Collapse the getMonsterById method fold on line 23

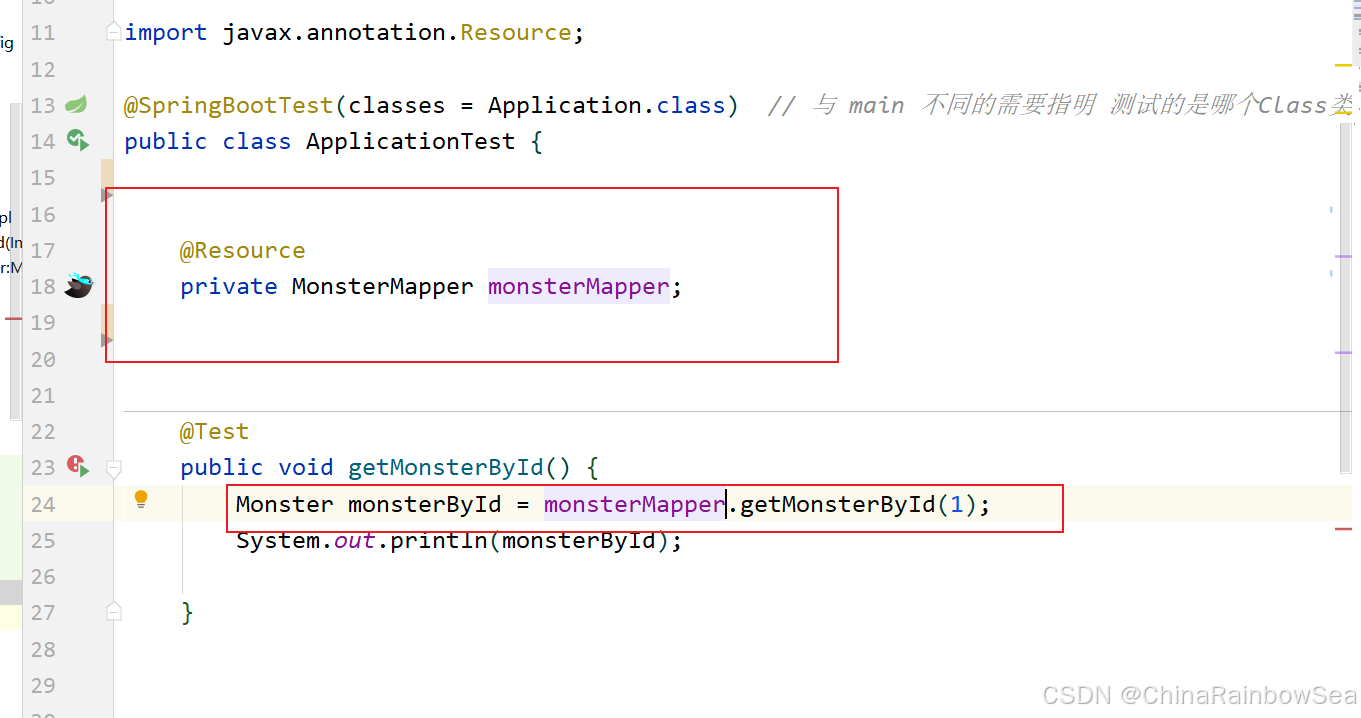tap(114, 467)
